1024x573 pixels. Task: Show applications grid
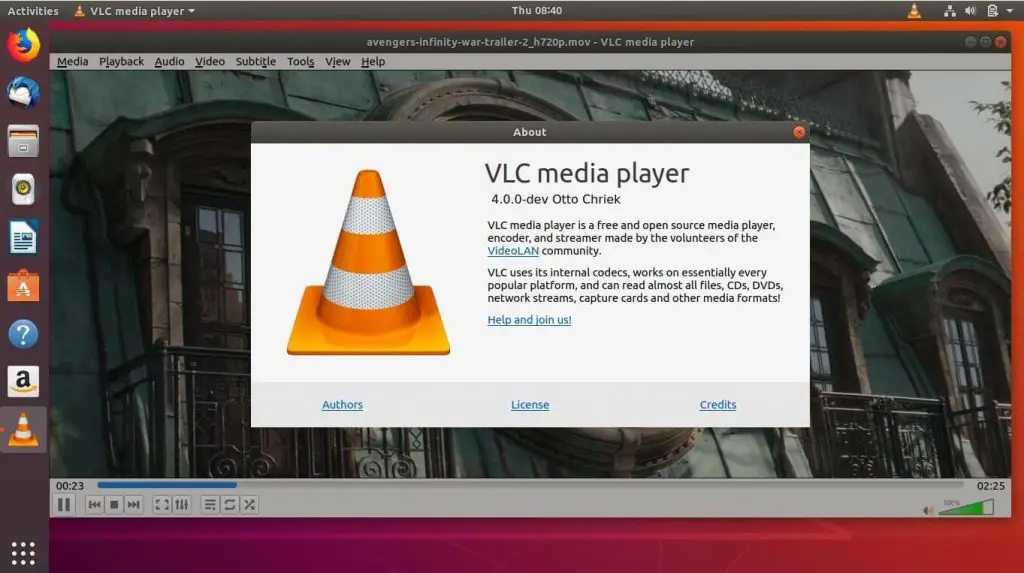click(24, 553)
